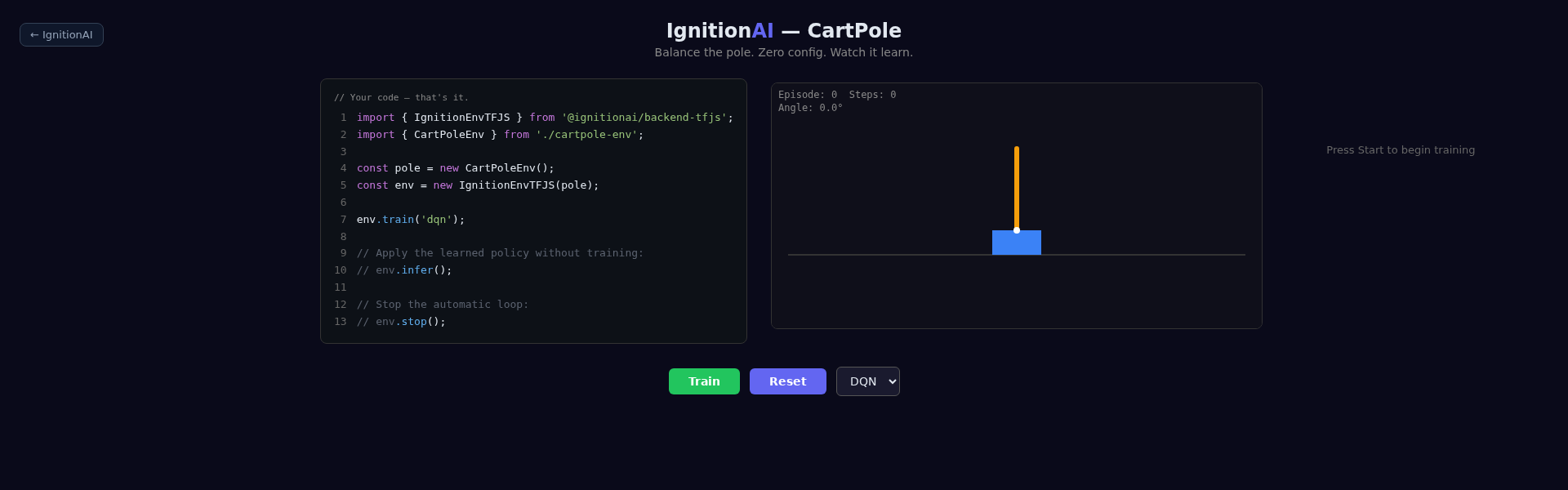The width and height of the screenshot is (1568, 490).
Task: Click the 'Steps: 0' readout
Action: (x=872, y=95)
